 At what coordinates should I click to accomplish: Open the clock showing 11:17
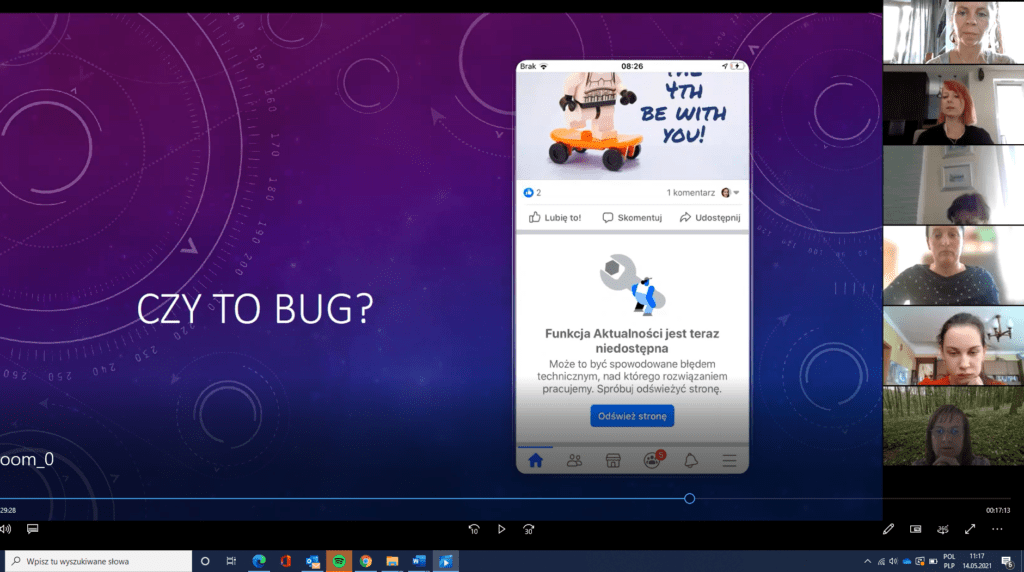977,561
